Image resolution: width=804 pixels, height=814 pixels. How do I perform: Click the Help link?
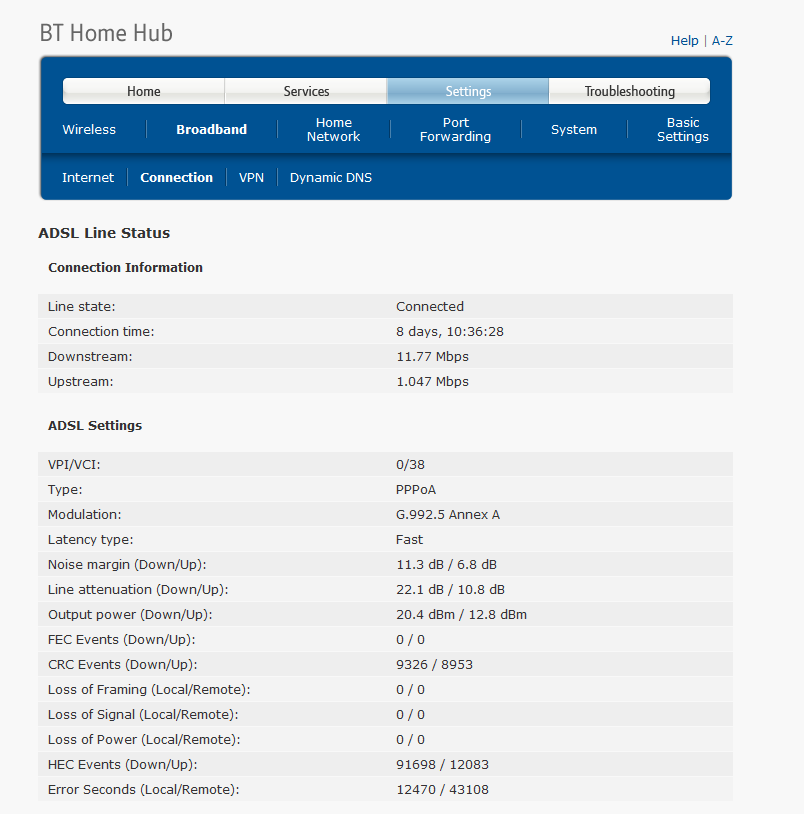pos(684,40)
